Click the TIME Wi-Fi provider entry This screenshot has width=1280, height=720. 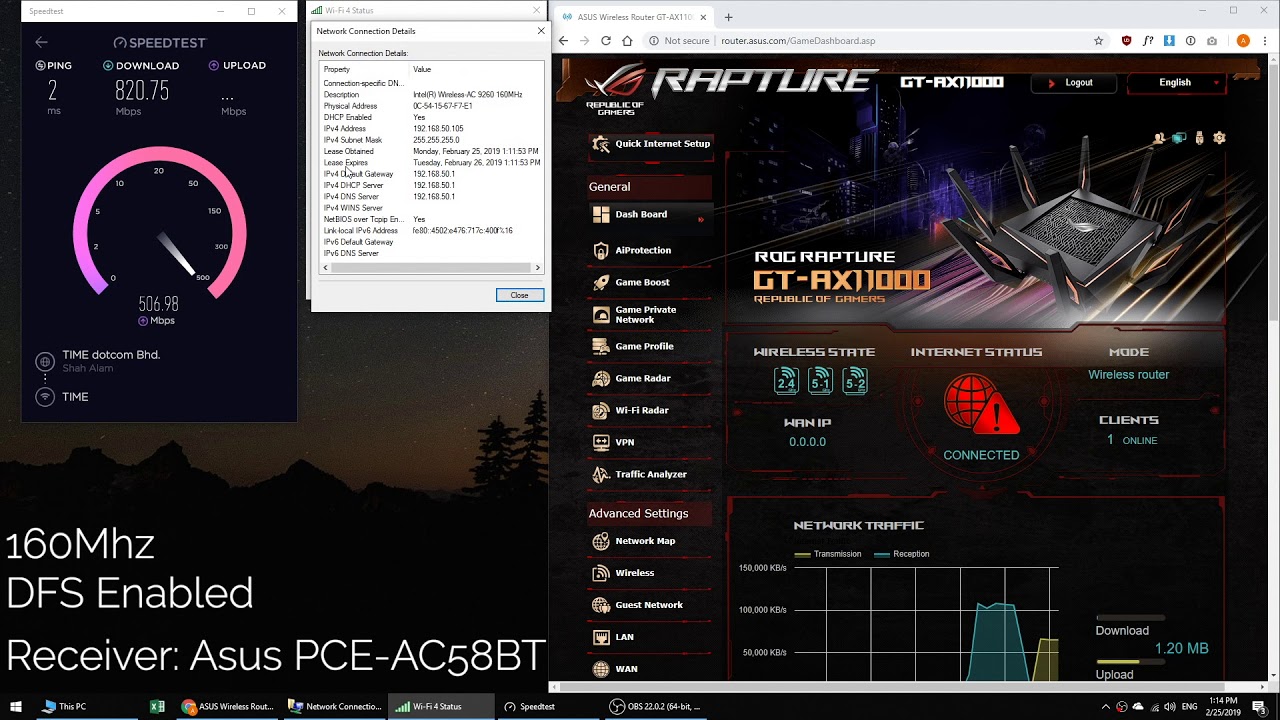pyautogui.click(x=75, y=397)
